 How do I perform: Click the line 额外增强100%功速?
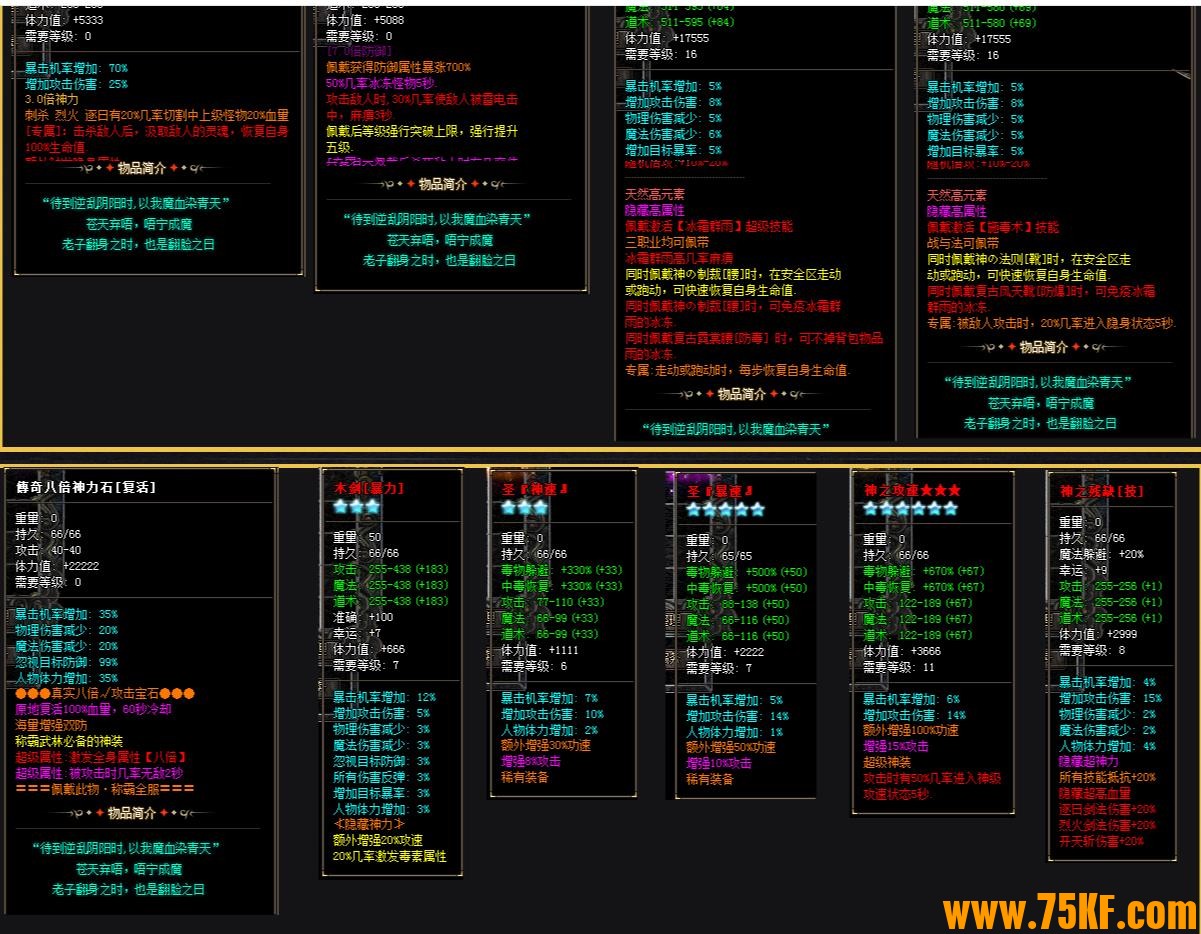point(911,730)
